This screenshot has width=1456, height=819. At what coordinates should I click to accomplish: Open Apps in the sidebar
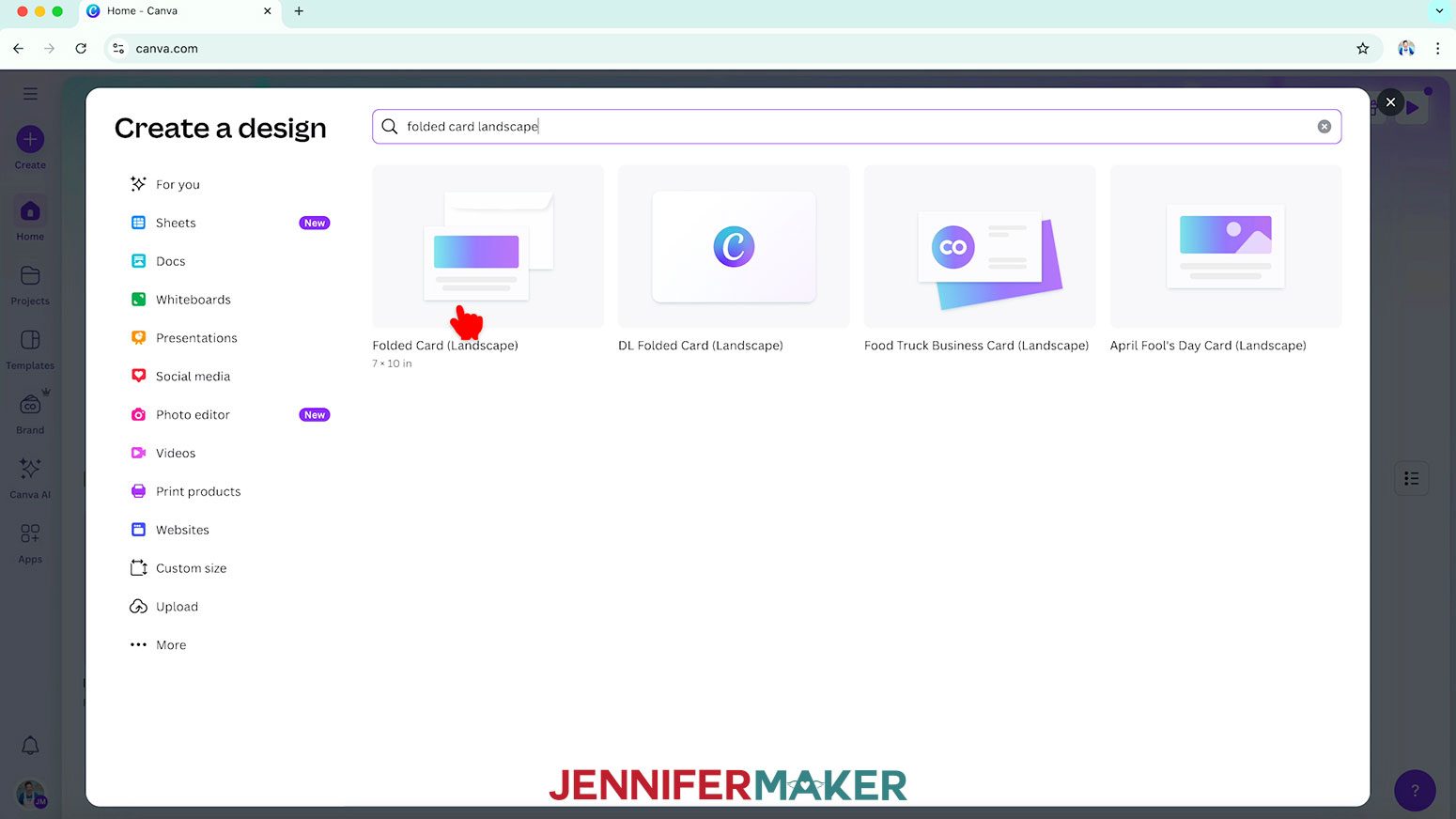[x=30, y=543]
